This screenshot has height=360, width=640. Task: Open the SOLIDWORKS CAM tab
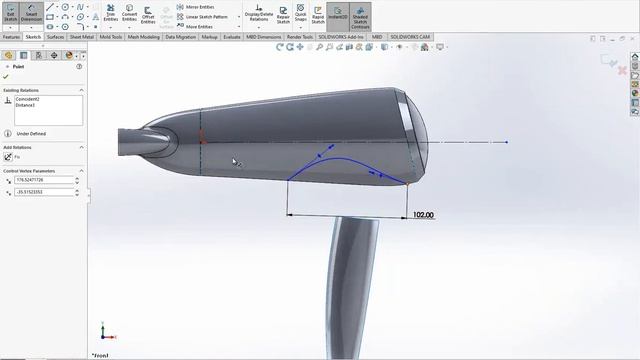coord(410,37)
